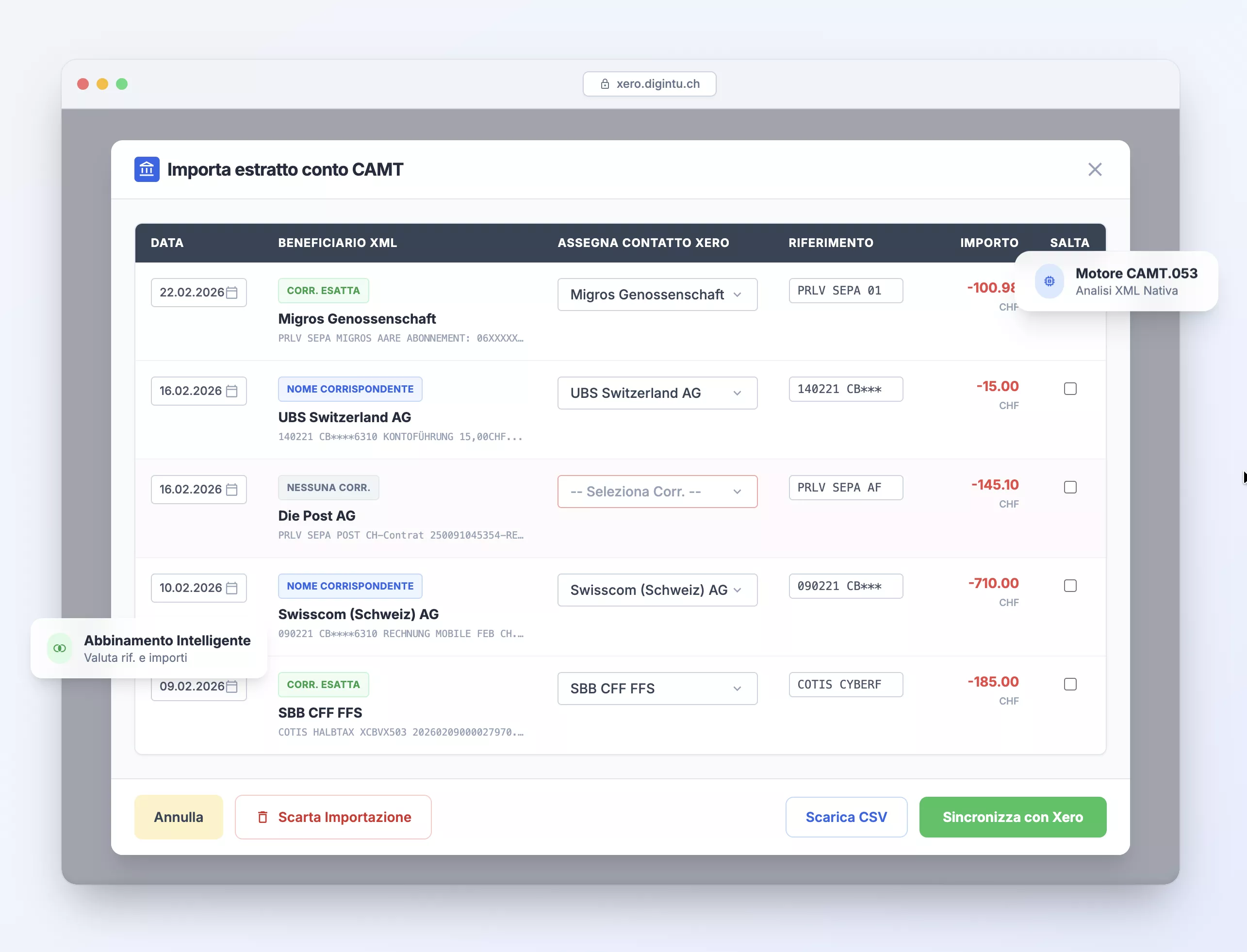
Task: Open calendar picker for the 09.02.2026 date
Action: 232,687
